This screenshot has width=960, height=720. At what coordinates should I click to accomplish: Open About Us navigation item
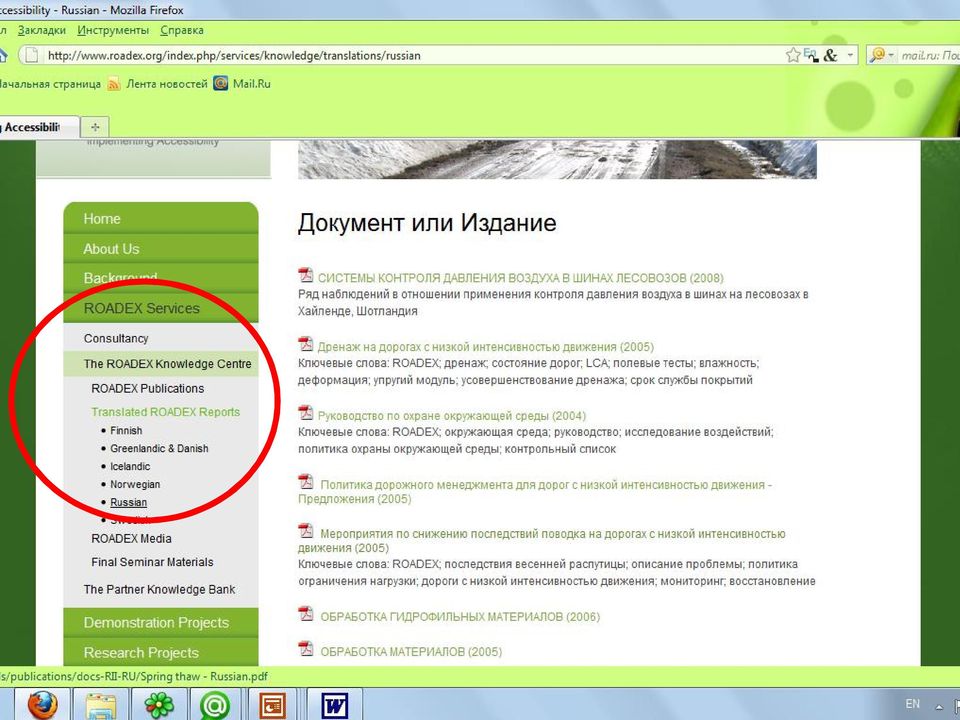(160, 249)
